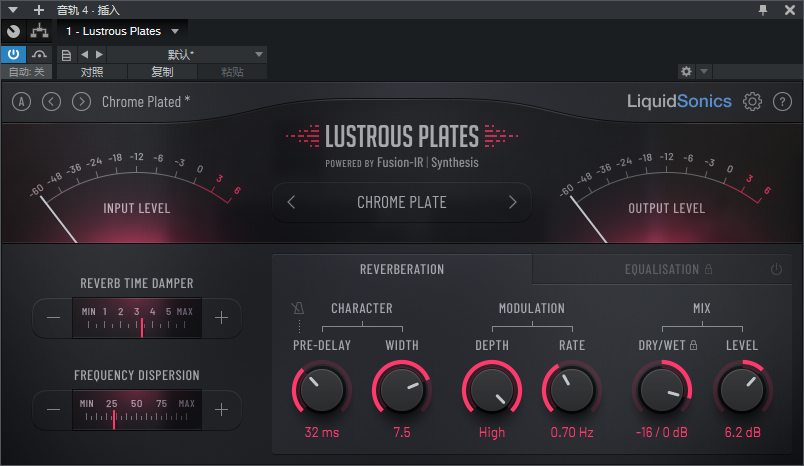804x466 pixels.
Task: Click the 对照 compare button
Action: pos(92,72)
